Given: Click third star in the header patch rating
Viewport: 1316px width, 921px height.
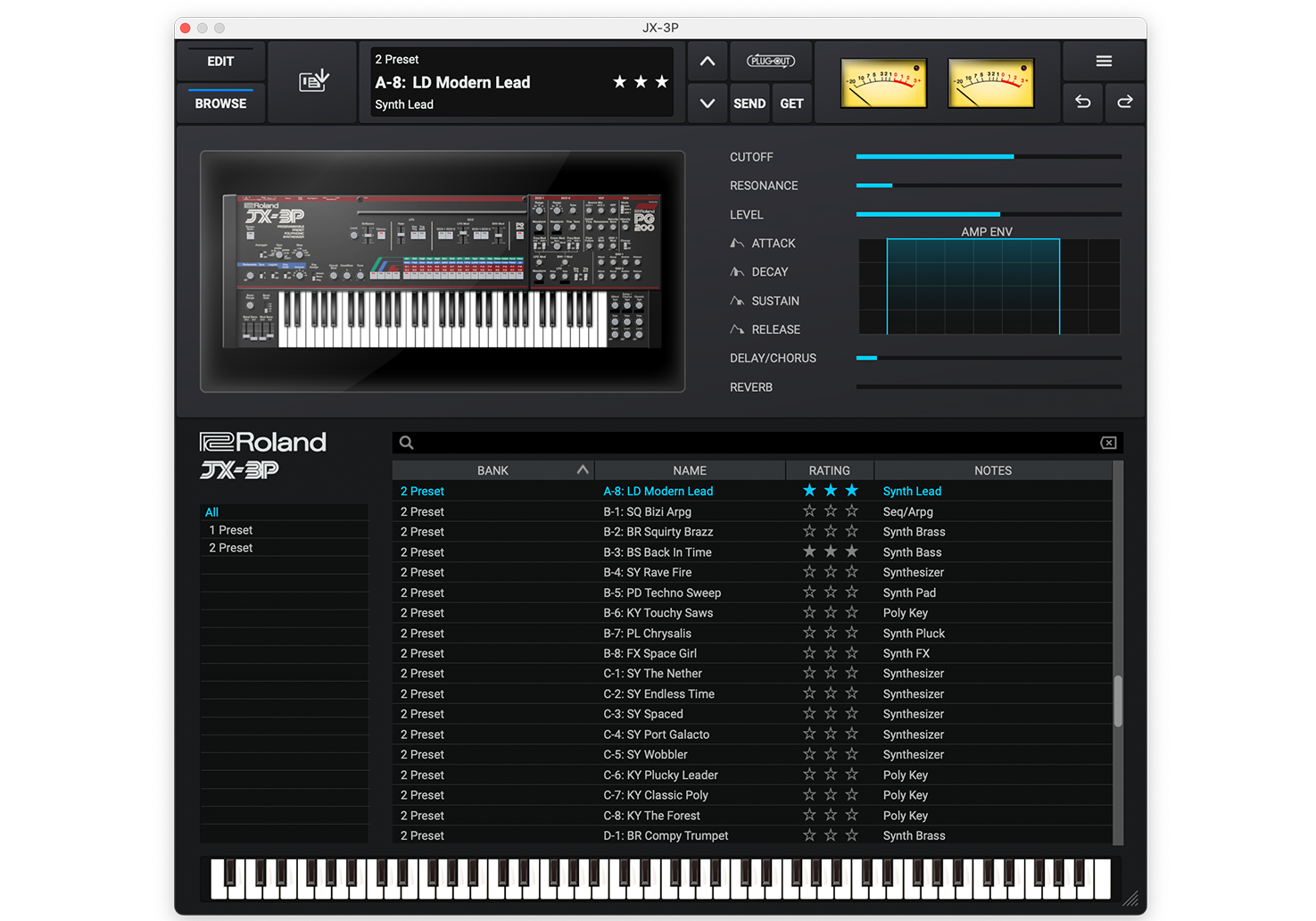Looking at the screenshot, I should (662, 82).
